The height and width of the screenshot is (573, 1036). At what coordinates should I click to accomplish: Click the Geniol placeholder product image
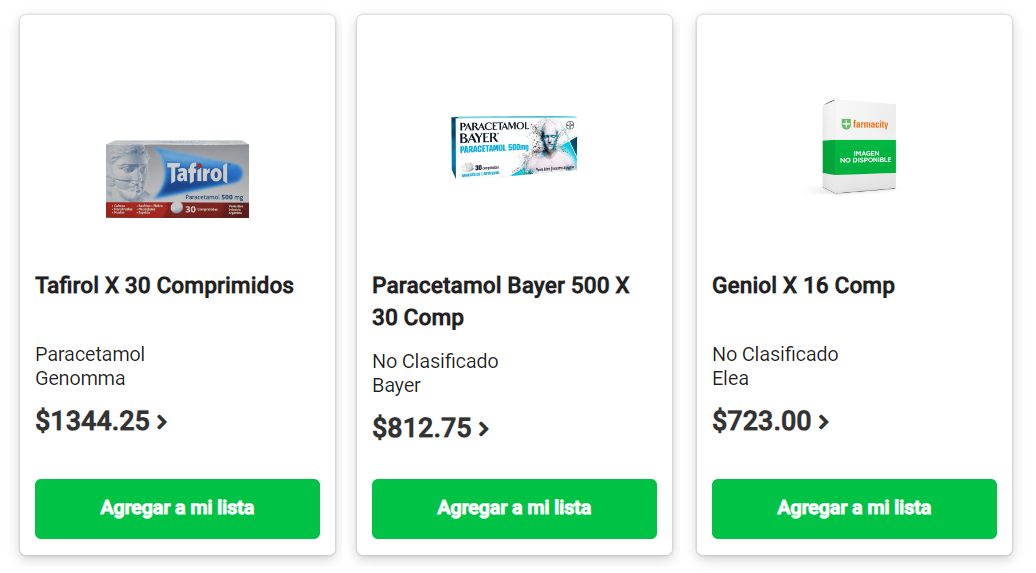tap(856, 147)
